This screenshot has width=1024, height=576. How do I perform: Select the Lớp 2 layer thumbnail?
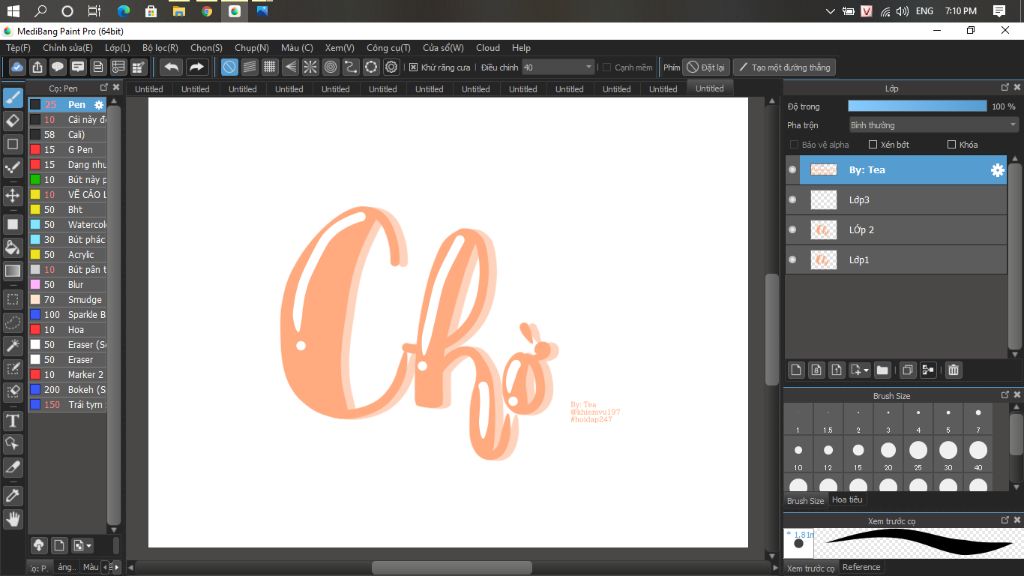pos(824,230)
